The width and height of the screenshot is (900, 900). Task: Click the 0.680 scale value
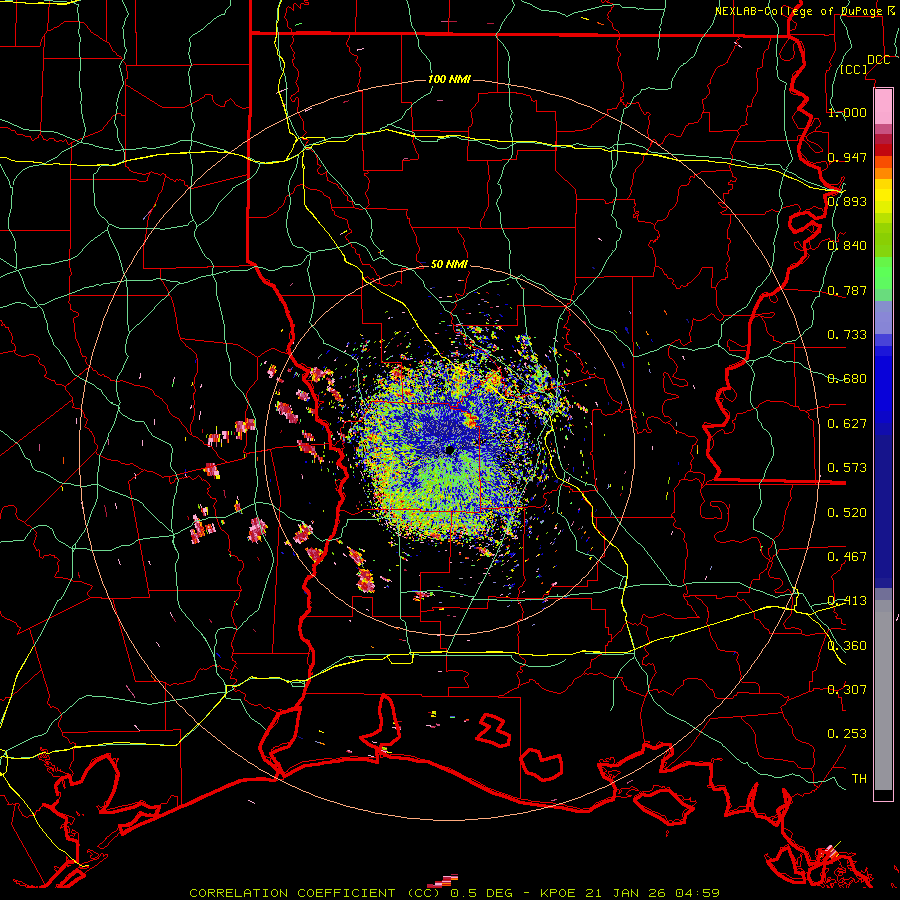pyautogui.click(x=847, y=379)
